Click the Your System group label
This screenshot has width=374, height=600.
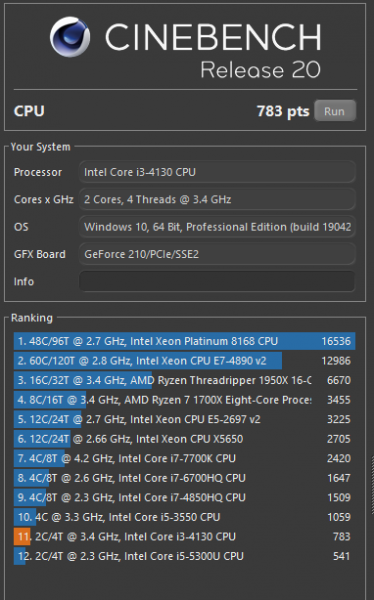point(41,147)
